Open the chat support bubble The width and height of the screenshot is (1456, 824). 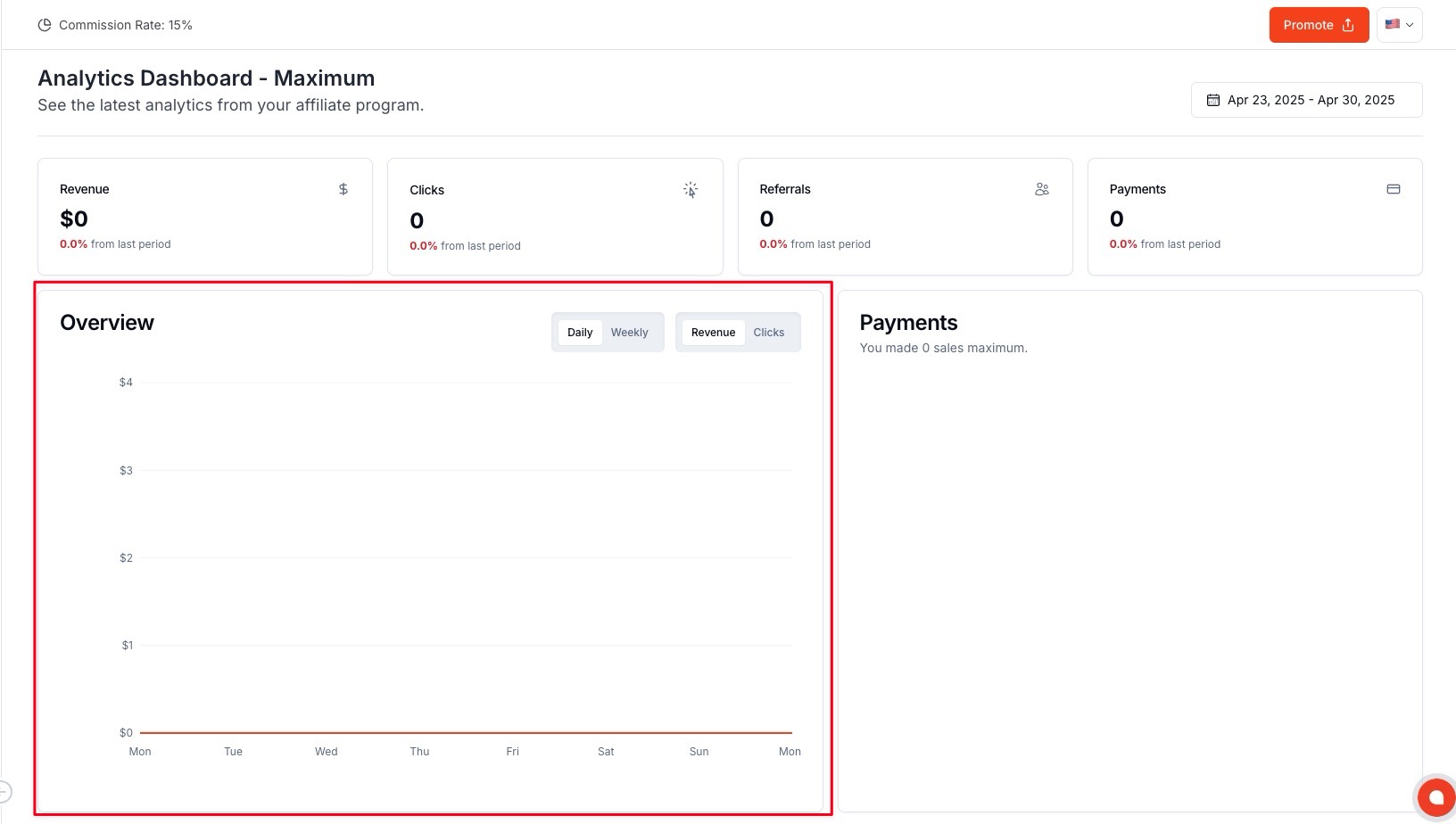tap(1435, 796)
